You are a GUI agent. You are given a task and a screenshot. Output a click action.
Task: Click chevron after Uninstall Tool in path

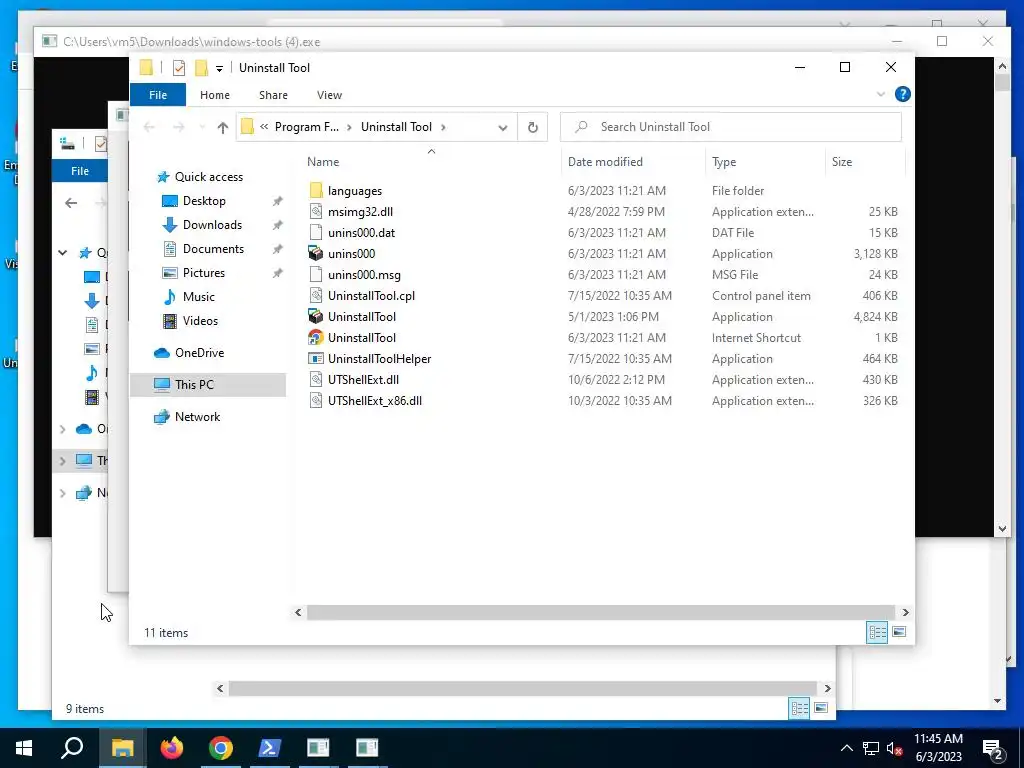443,127
